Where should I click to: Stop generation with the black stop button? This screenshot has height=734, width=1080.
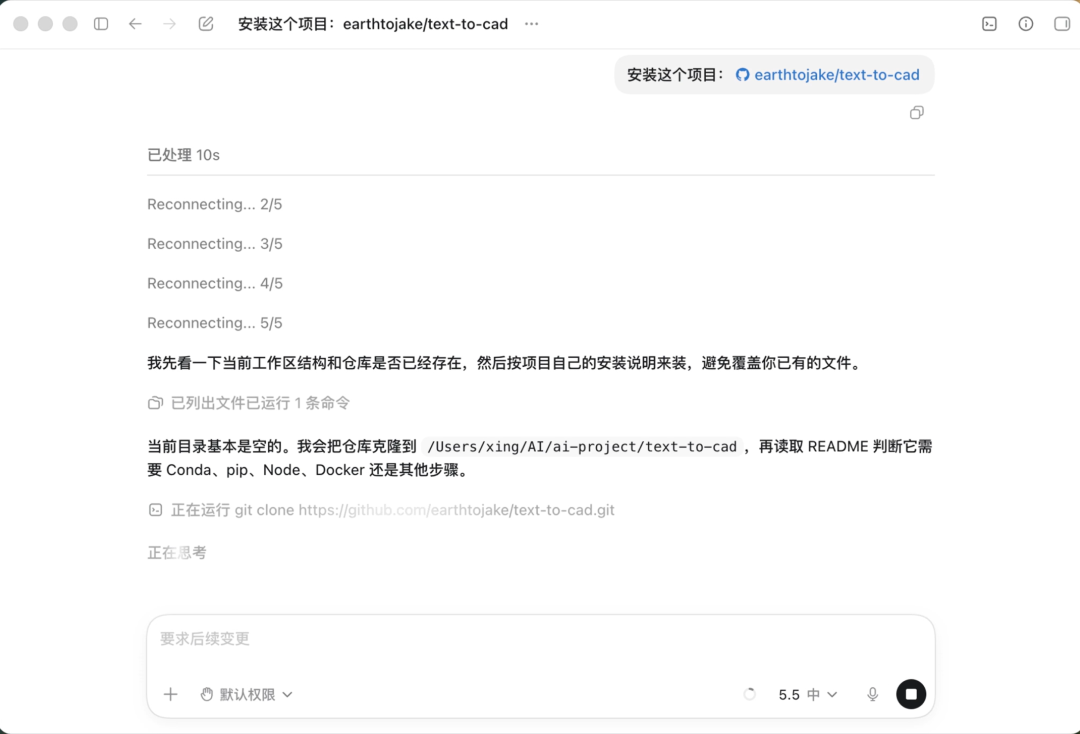coord(911,694)
